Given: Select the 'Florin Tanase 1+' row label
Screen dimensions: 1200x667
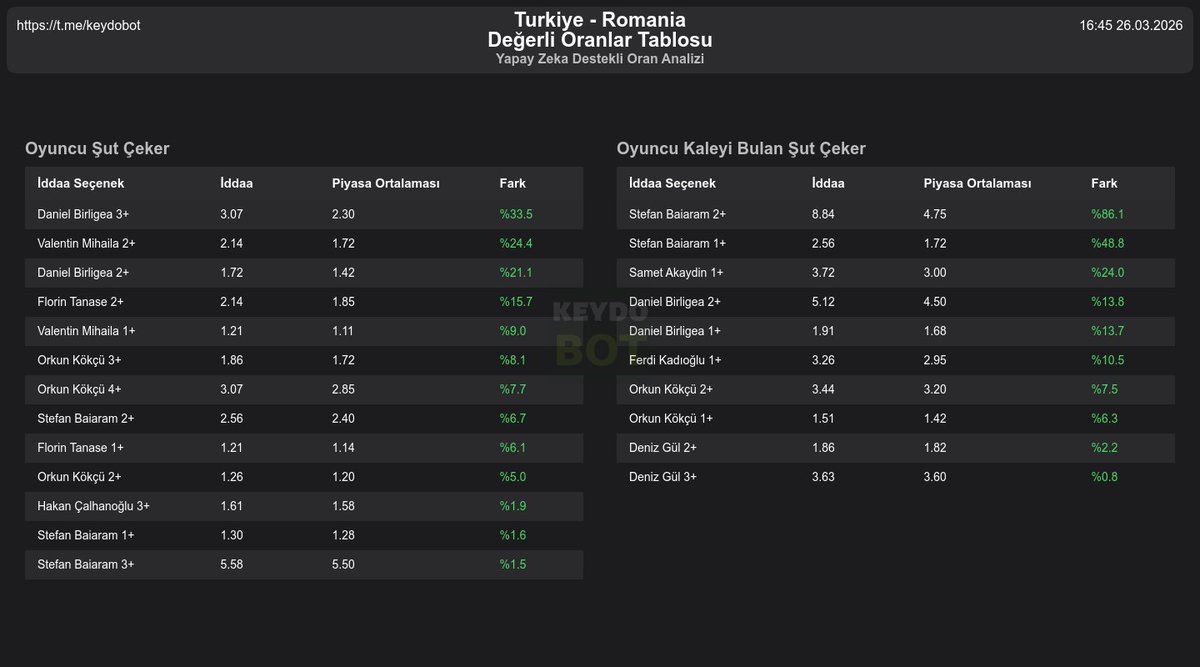Looking at the screenshot, I should [80, 447].
